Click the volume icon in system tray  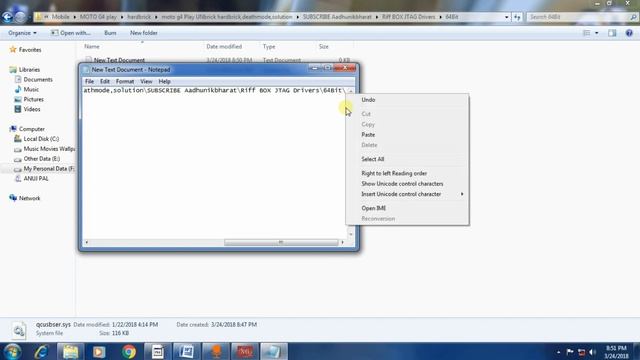pos(593,352)
